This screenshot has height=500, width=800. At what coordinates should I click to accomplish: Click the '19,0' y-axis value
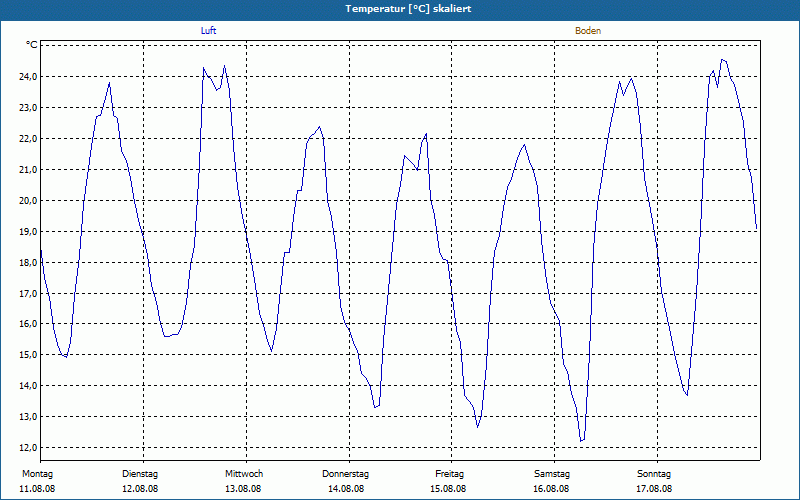click(28, 232)
